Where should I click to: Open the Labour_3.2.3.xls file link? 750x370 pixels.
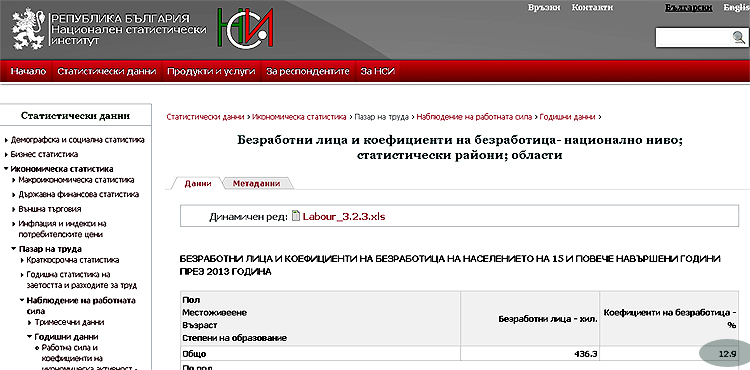[343, 217]
